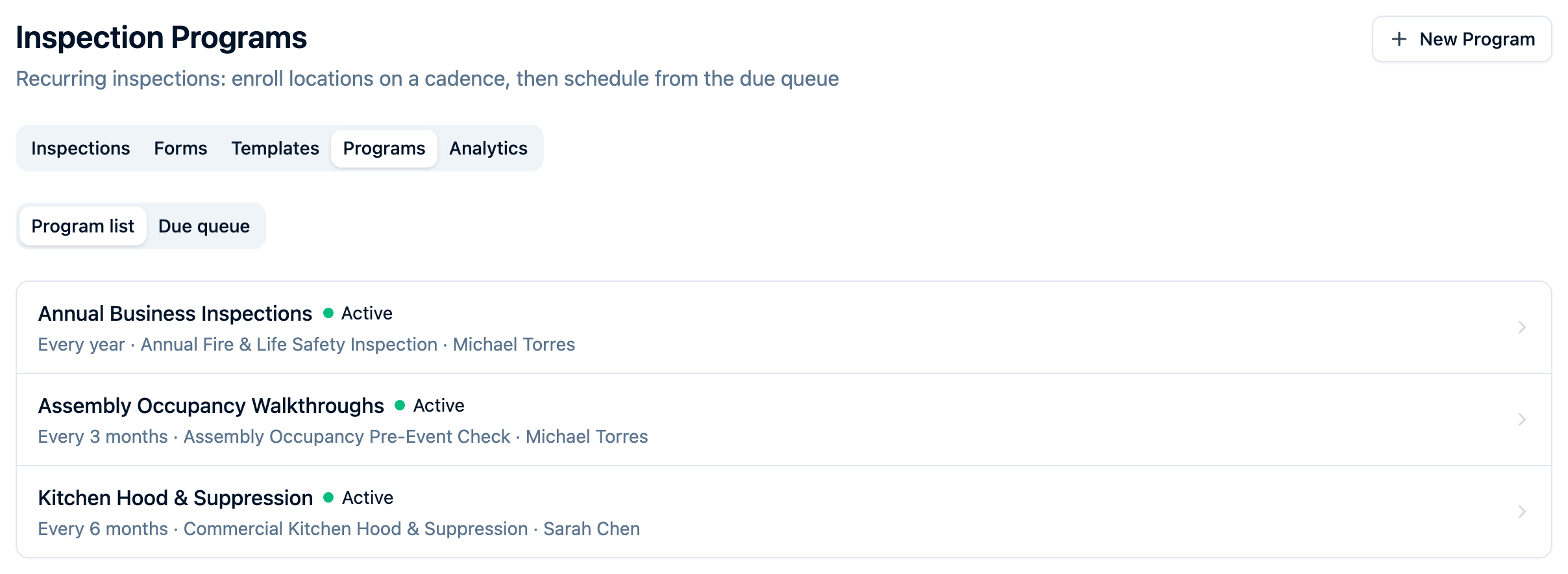The image size is (1568, 574).
Task: Click Assembly Occupancy Walkthroughs green status dot
Action: 400,405
